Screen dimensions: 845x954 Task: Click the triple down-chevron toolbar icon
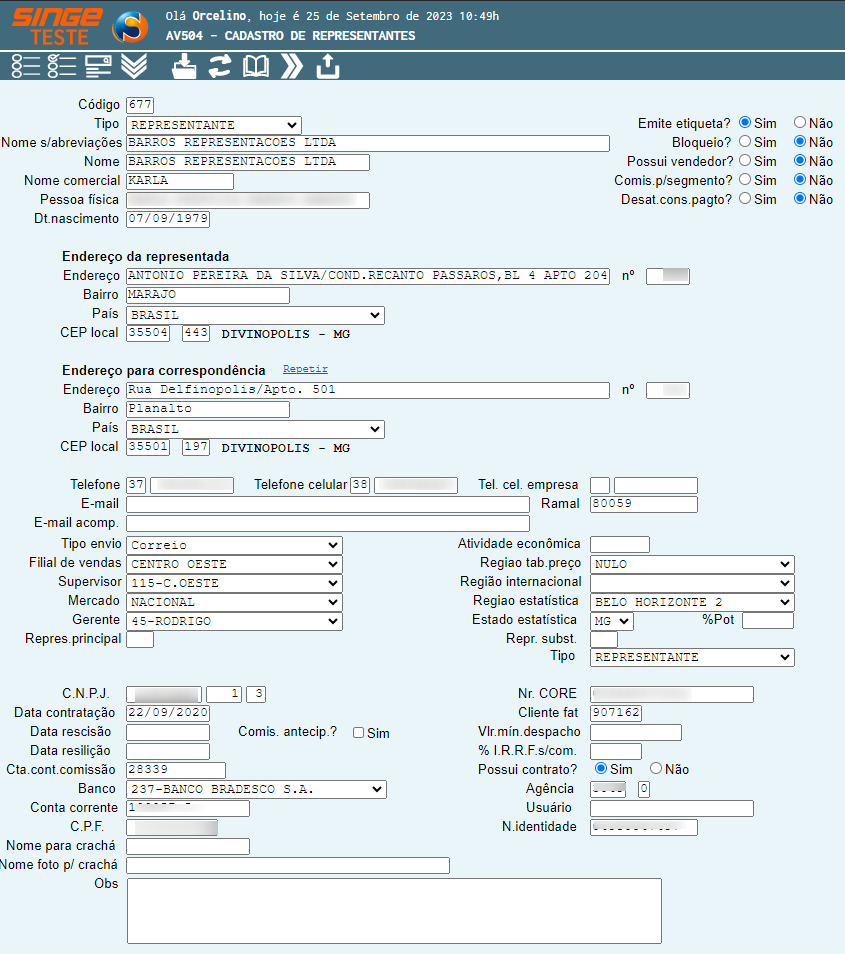pyautogui.click(x=134, y=66)
